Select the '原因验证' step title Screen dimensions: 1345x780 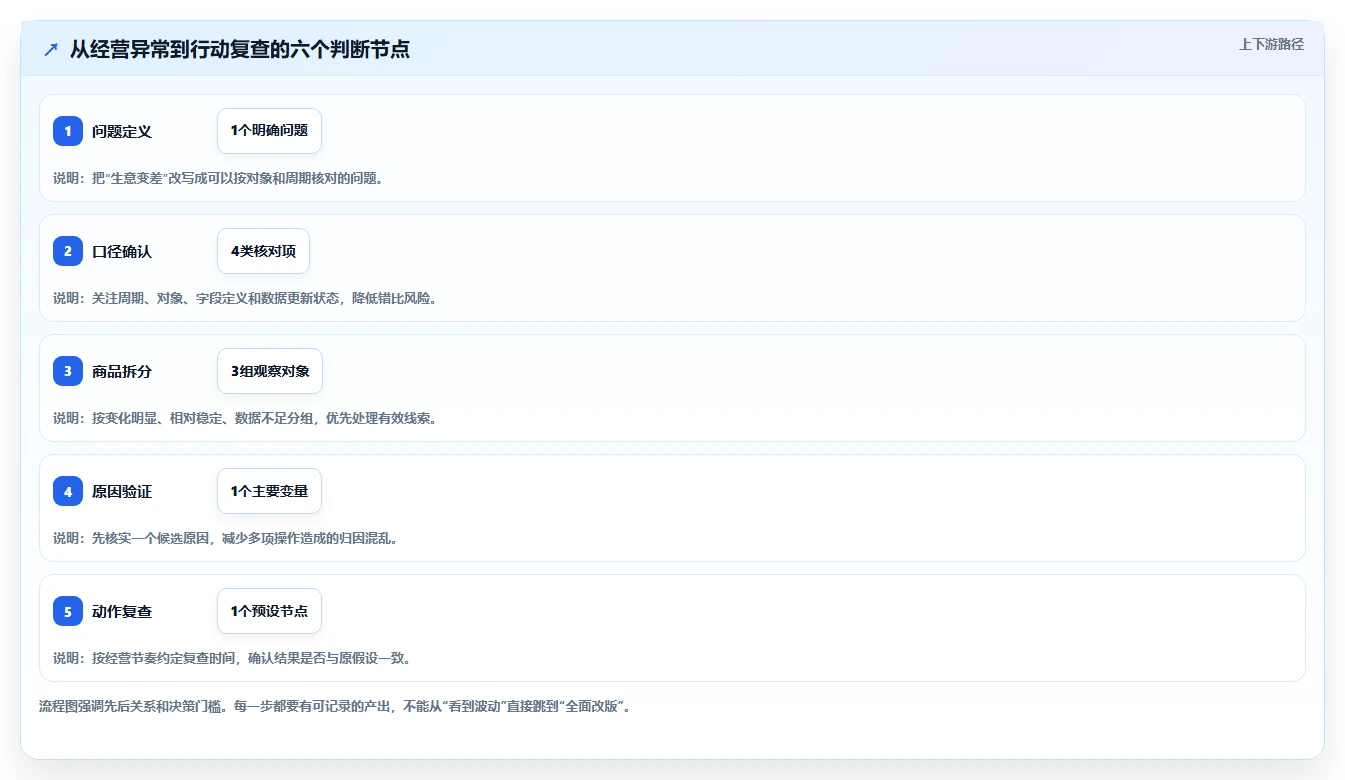(x=122, y=491)
